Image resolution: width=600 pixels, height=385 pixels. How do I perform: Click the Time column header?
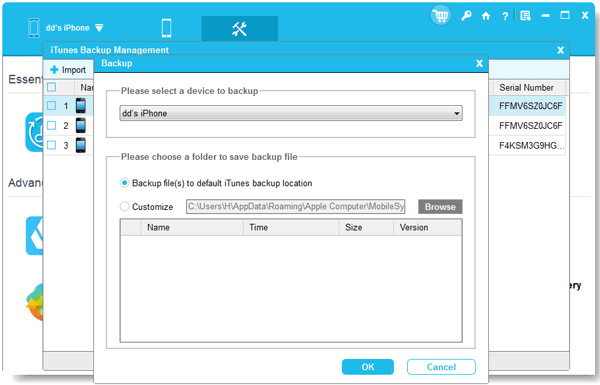click(x=291, y=227)
